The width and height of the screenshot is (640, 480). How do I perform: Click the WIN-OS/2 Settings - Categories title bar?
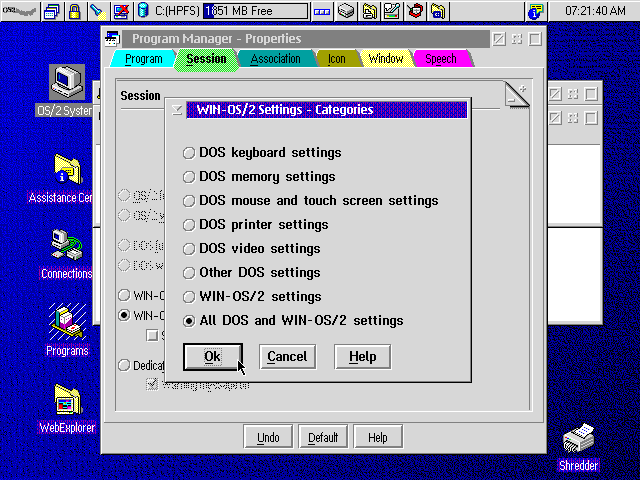327,110
